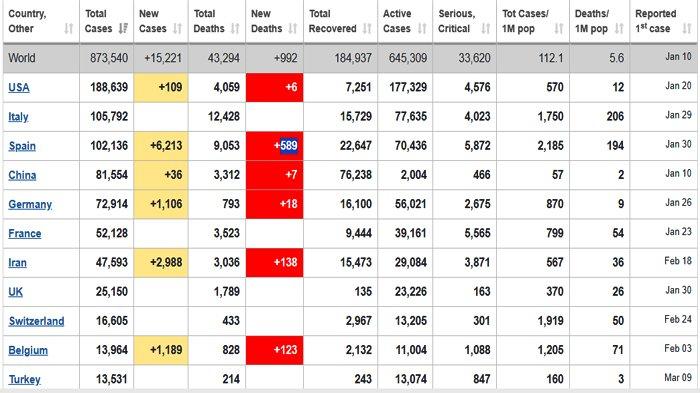Click New Deaths sort arrows icon

292,29
